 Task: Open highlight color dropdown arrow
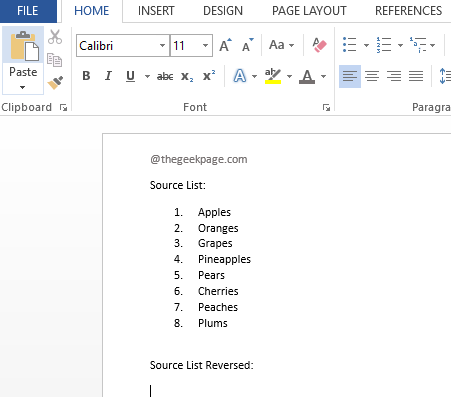coord(289,76)
